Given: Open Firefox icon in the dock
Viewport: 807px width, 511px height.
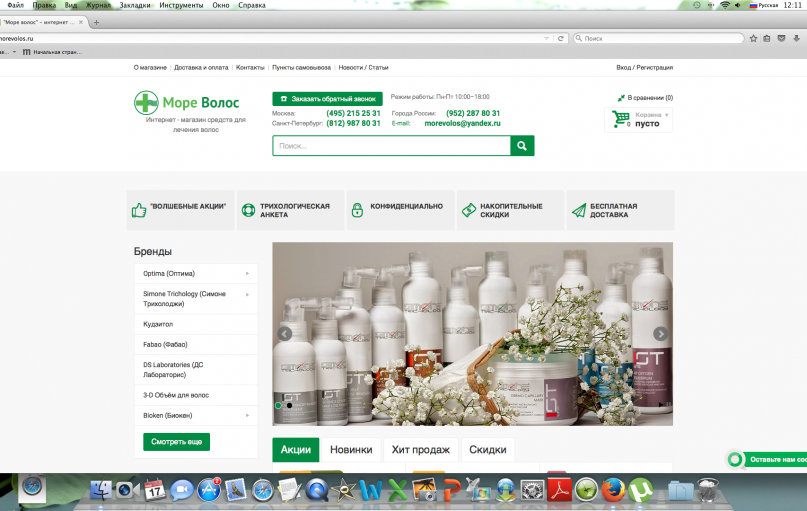Looking at the screenshot, I should [612, 490].
